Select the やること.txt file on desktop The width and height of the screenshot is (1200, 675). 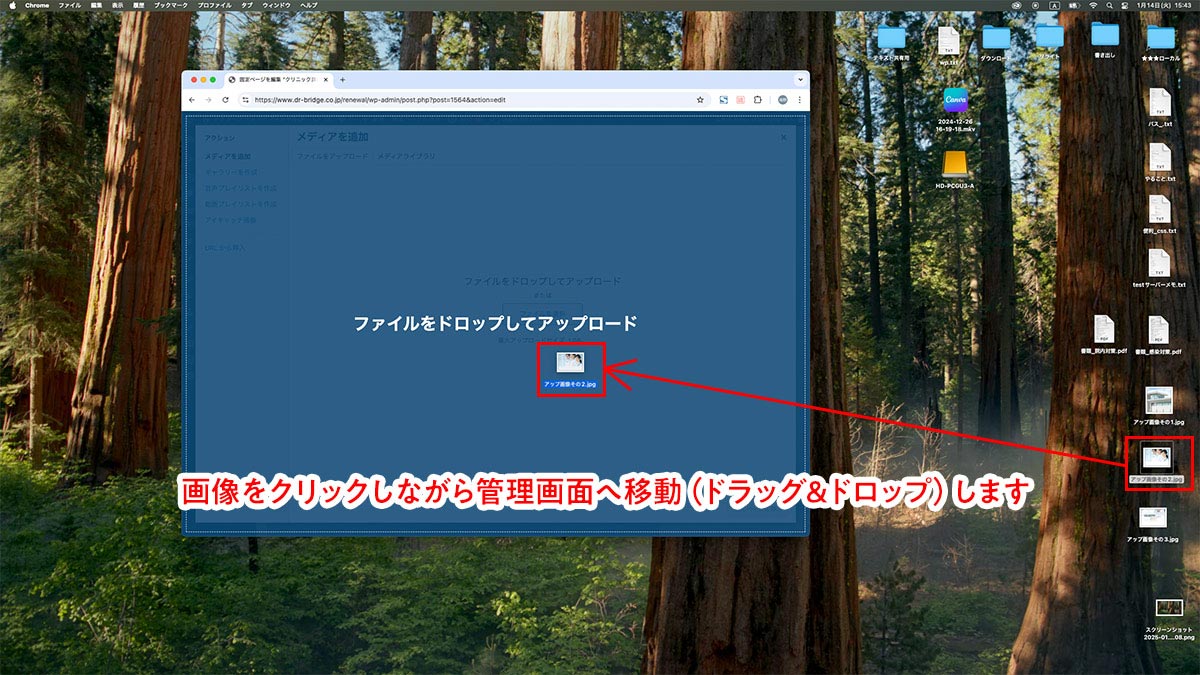[x=1159, y=162]
